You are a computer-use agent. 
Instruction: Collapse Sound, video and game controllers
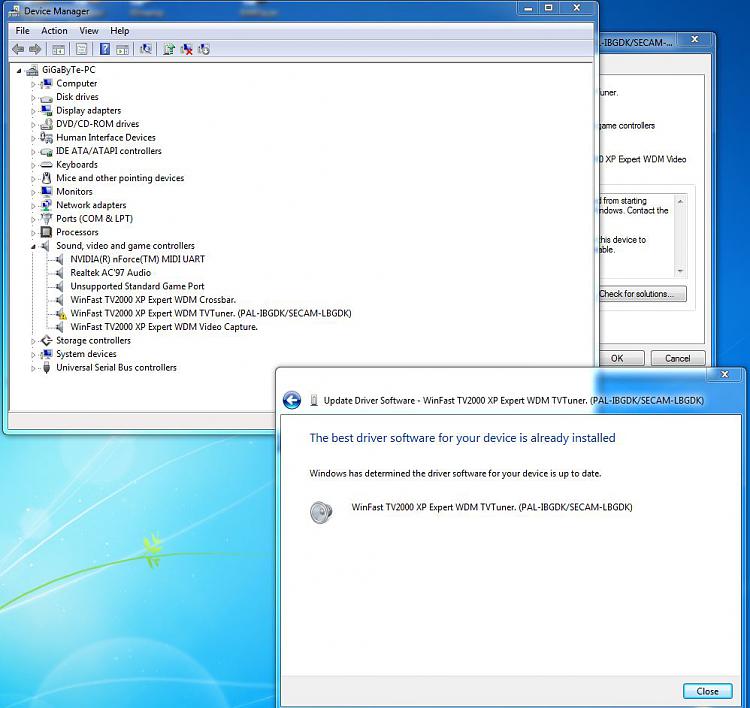coord(33,246)
